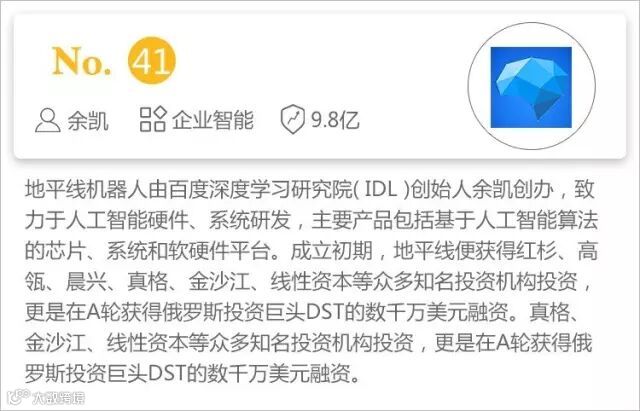Screen dimensions: 640x411
Task: Click the white header card background
Action: 320,87
